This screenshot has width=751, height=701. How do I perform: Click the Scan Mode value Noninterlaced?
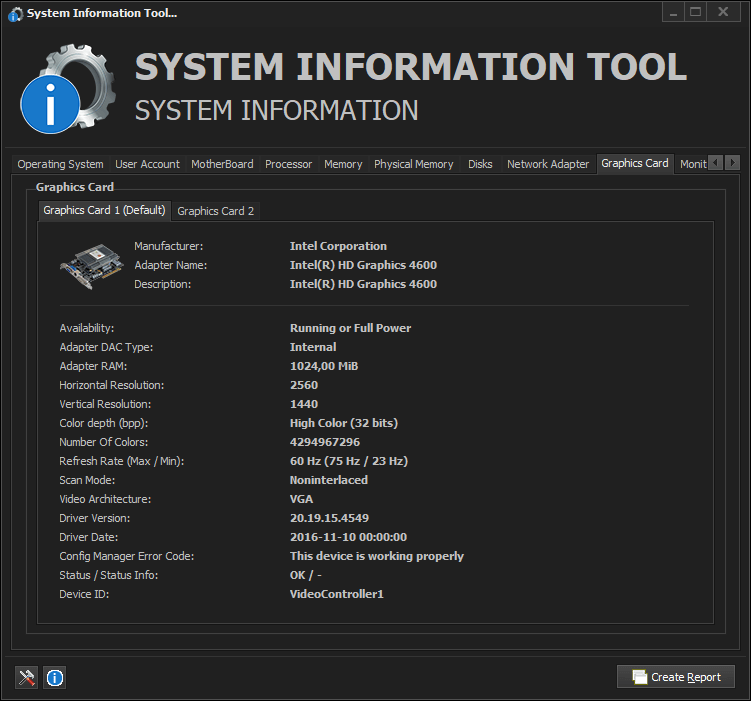pos(329,480)
